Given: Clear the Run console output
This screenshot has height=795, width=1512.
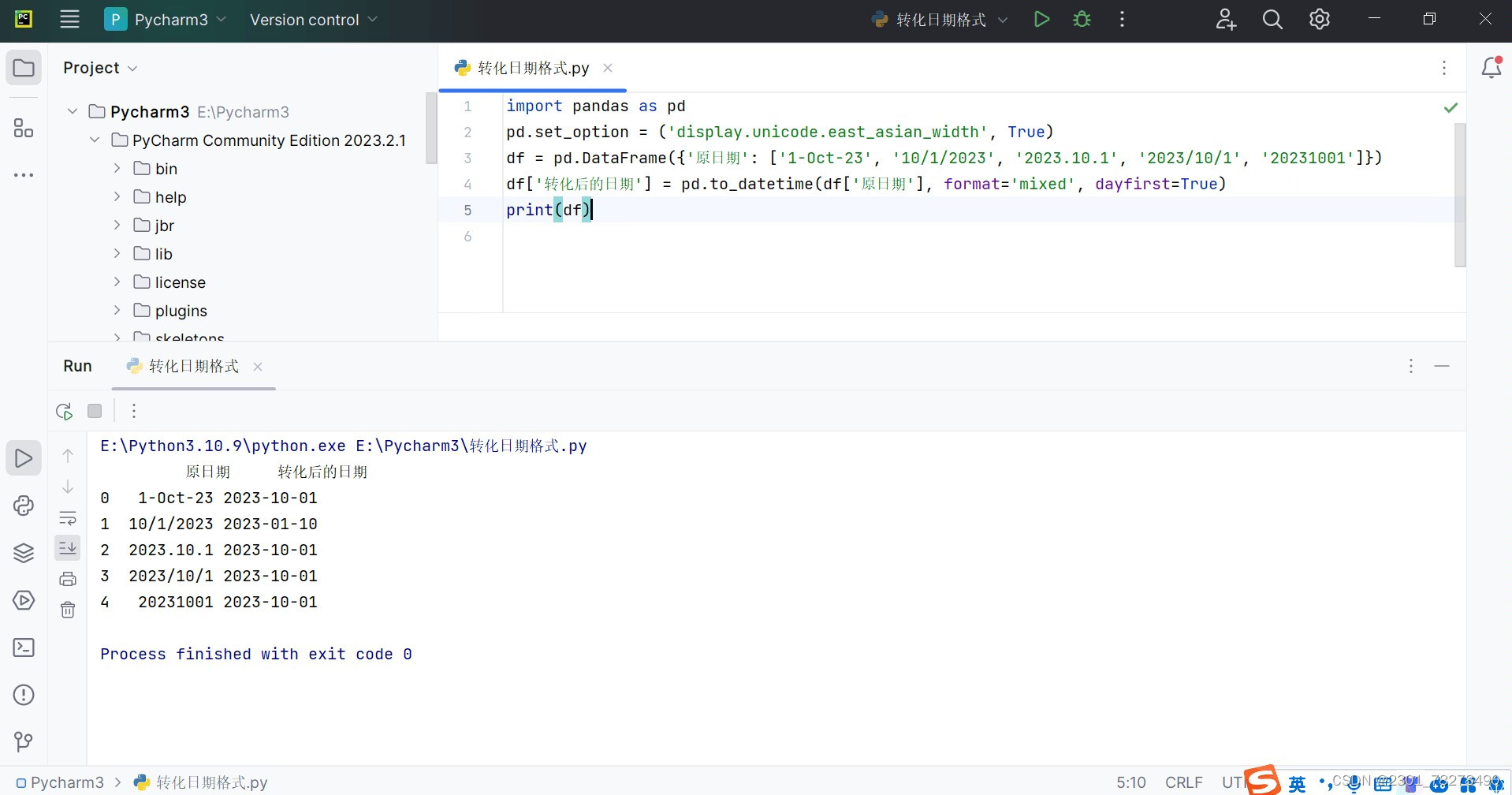Looking at the screenshot, I should [x=68, y=610].
